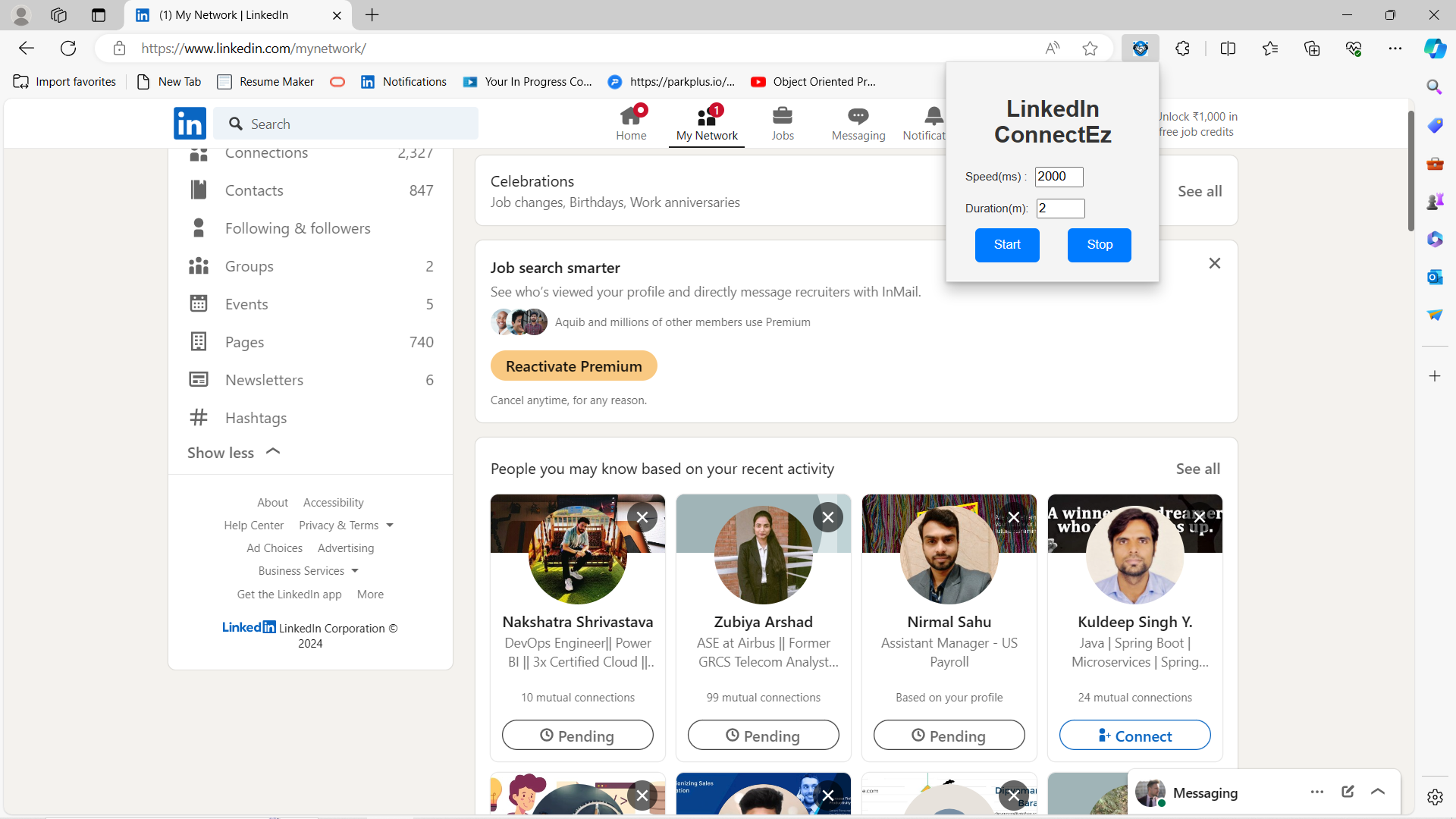This screenshot has width=1456, height=819.
Task: Open Groups in sidebar
Action: 311,266
